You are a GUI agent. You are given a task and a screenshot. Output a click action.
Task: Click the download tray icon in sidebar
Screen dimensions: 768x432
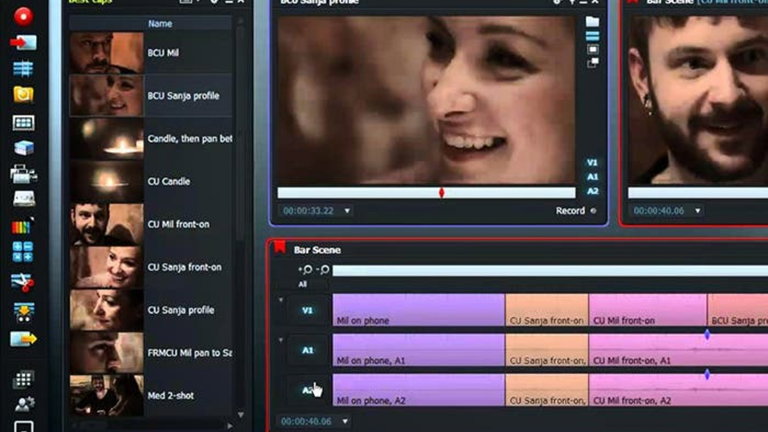(24, 312)
